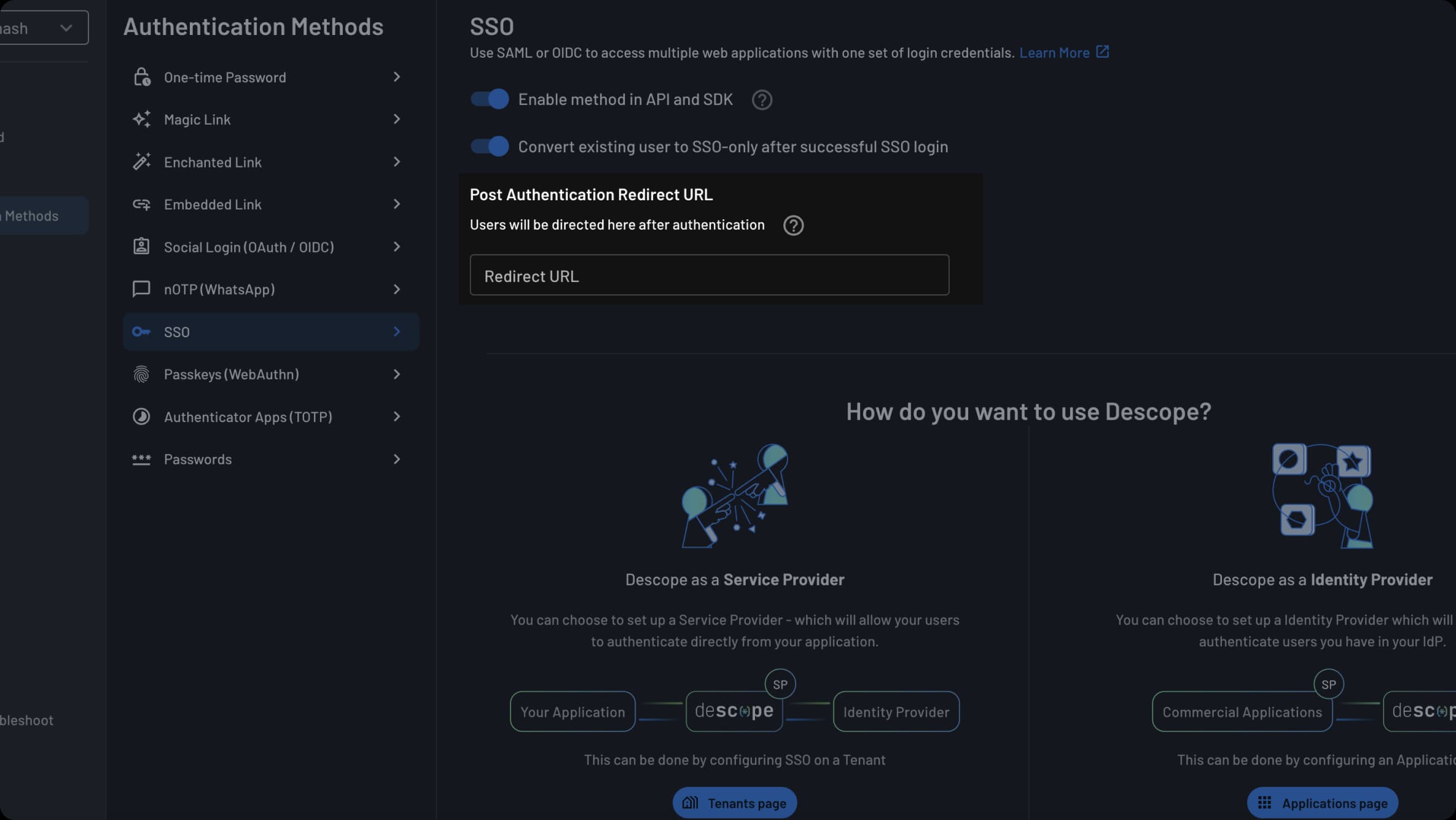The width and height of the screenshot is (1456, 820).
Task: Click 'Descope as a Identity Provider' title
Action: (x=1323, y=579)
